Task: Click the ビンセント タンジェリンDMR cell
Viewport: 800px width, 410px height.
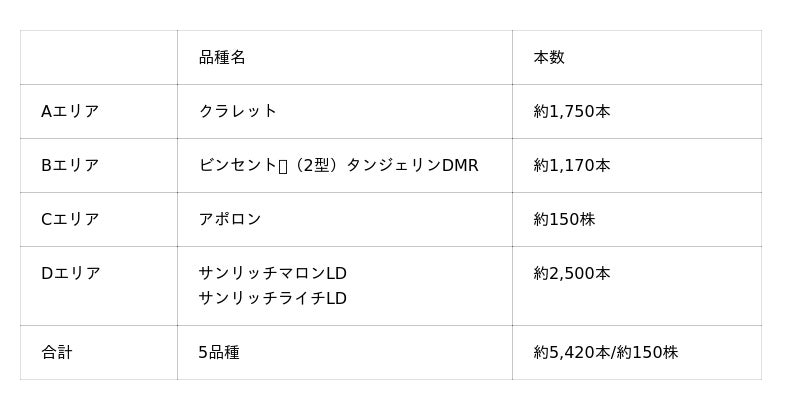Action: tap(344, 166)
